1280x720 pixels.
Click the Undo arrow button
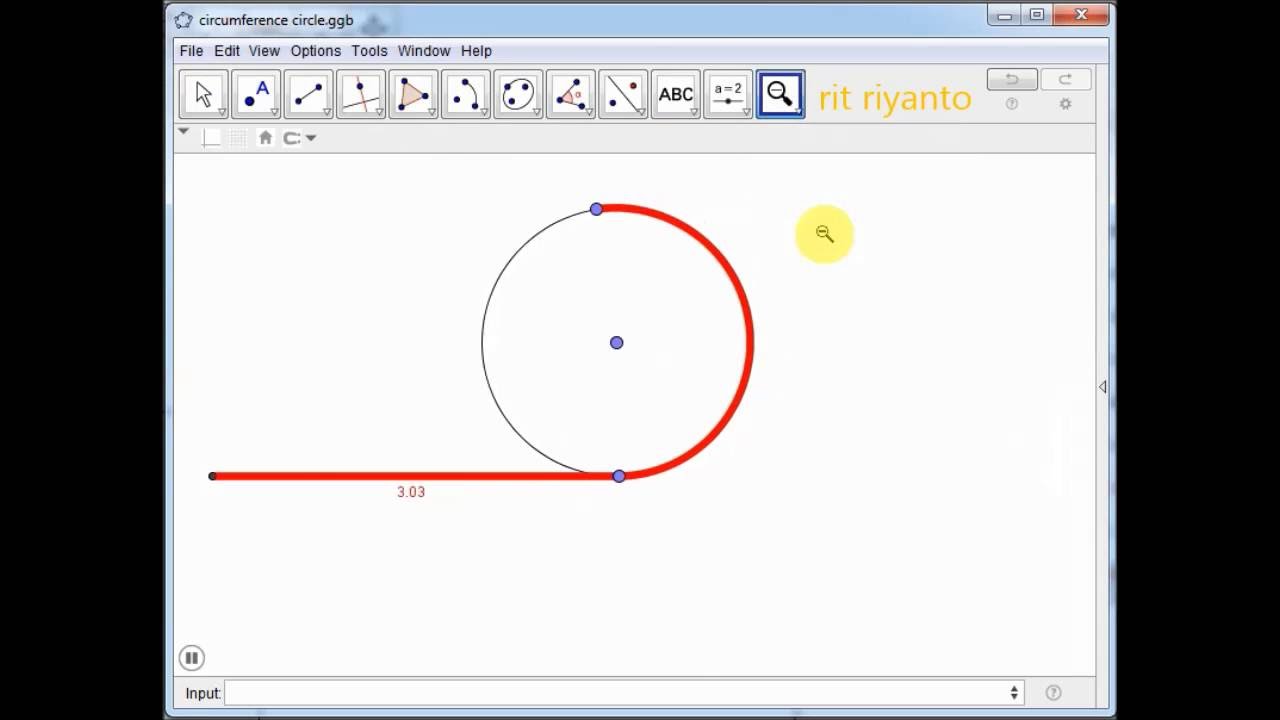[x=1011, y=79]
